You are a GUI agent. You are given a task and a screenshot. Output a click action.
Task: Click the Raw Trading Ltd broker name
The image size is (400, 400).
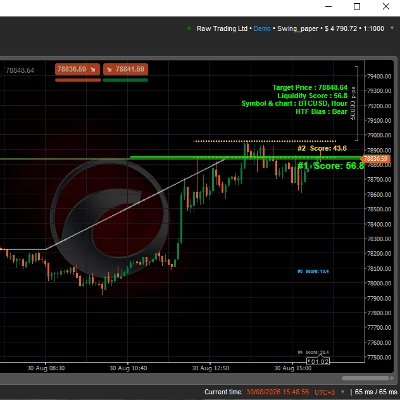pos(222,29)
